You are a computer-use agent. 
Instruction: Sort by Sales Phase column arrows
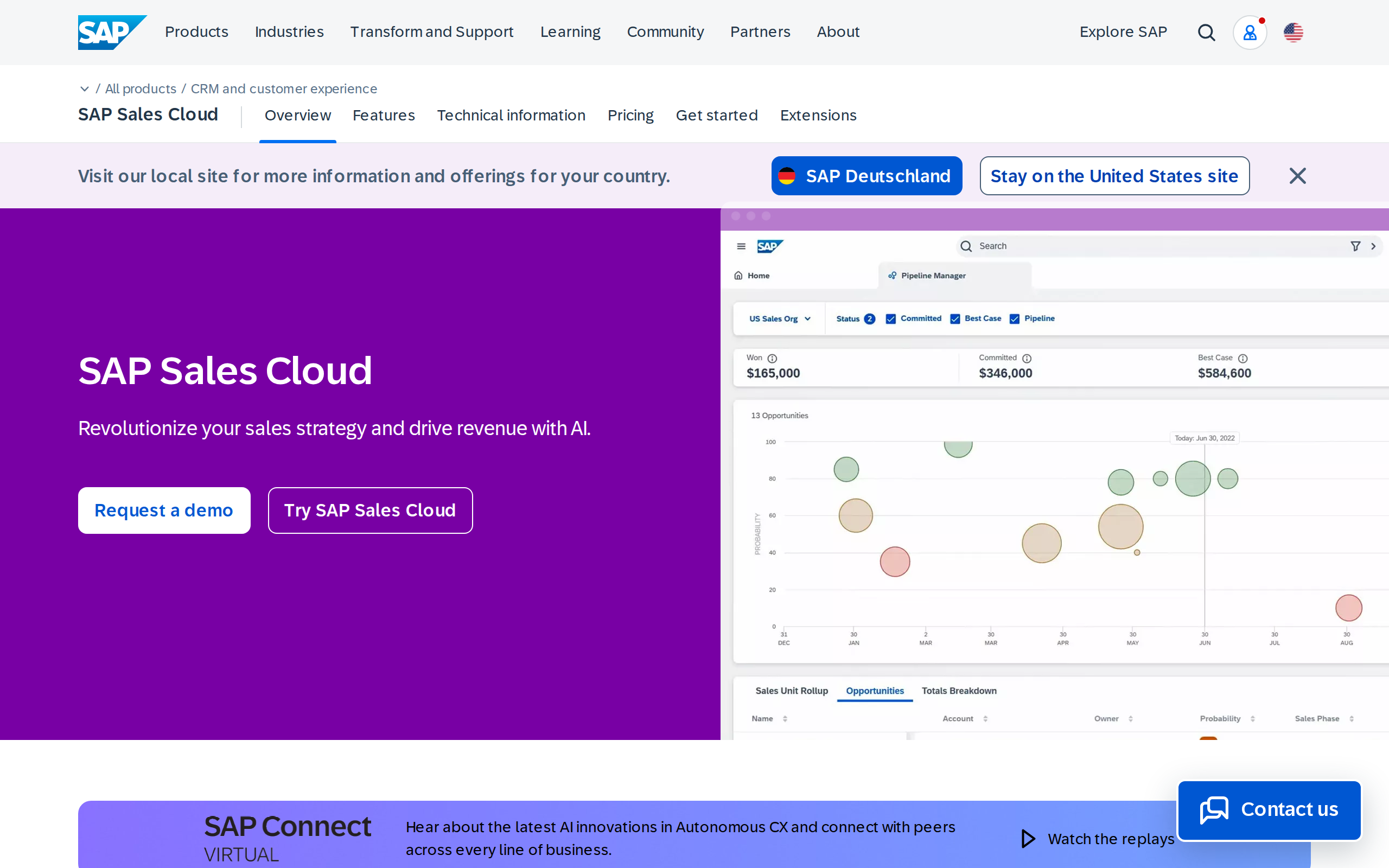pyautogui.click(x=1351, y=719)
